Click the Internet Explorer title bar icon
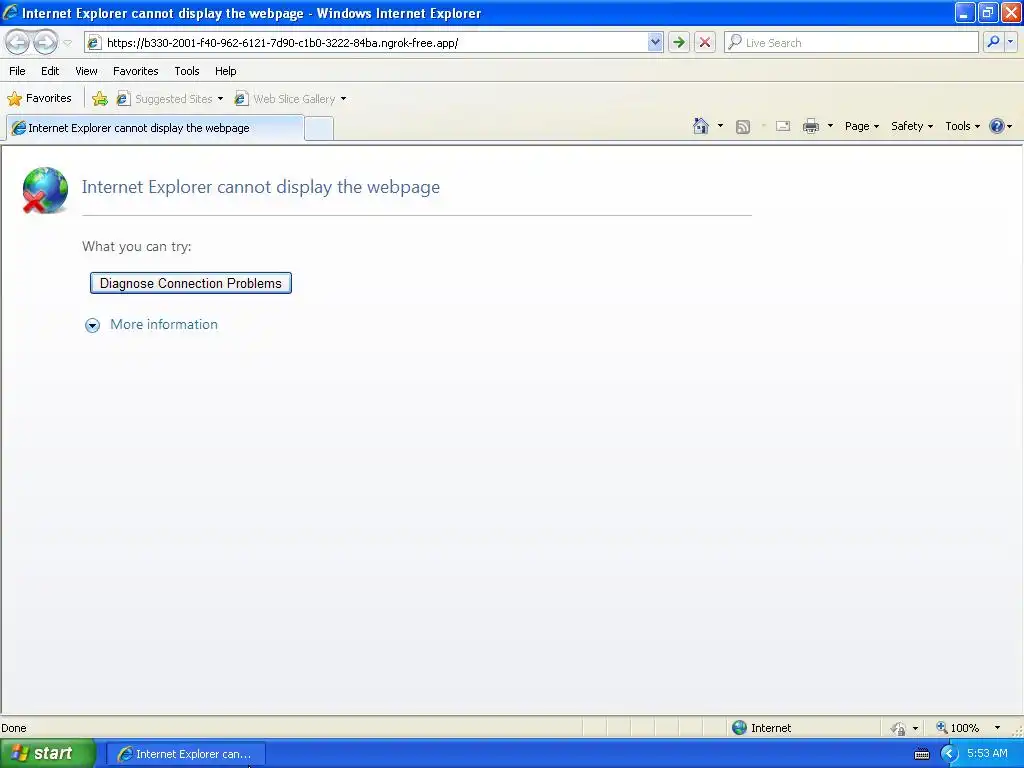1024x768 pixels. (x=10, y=12)
